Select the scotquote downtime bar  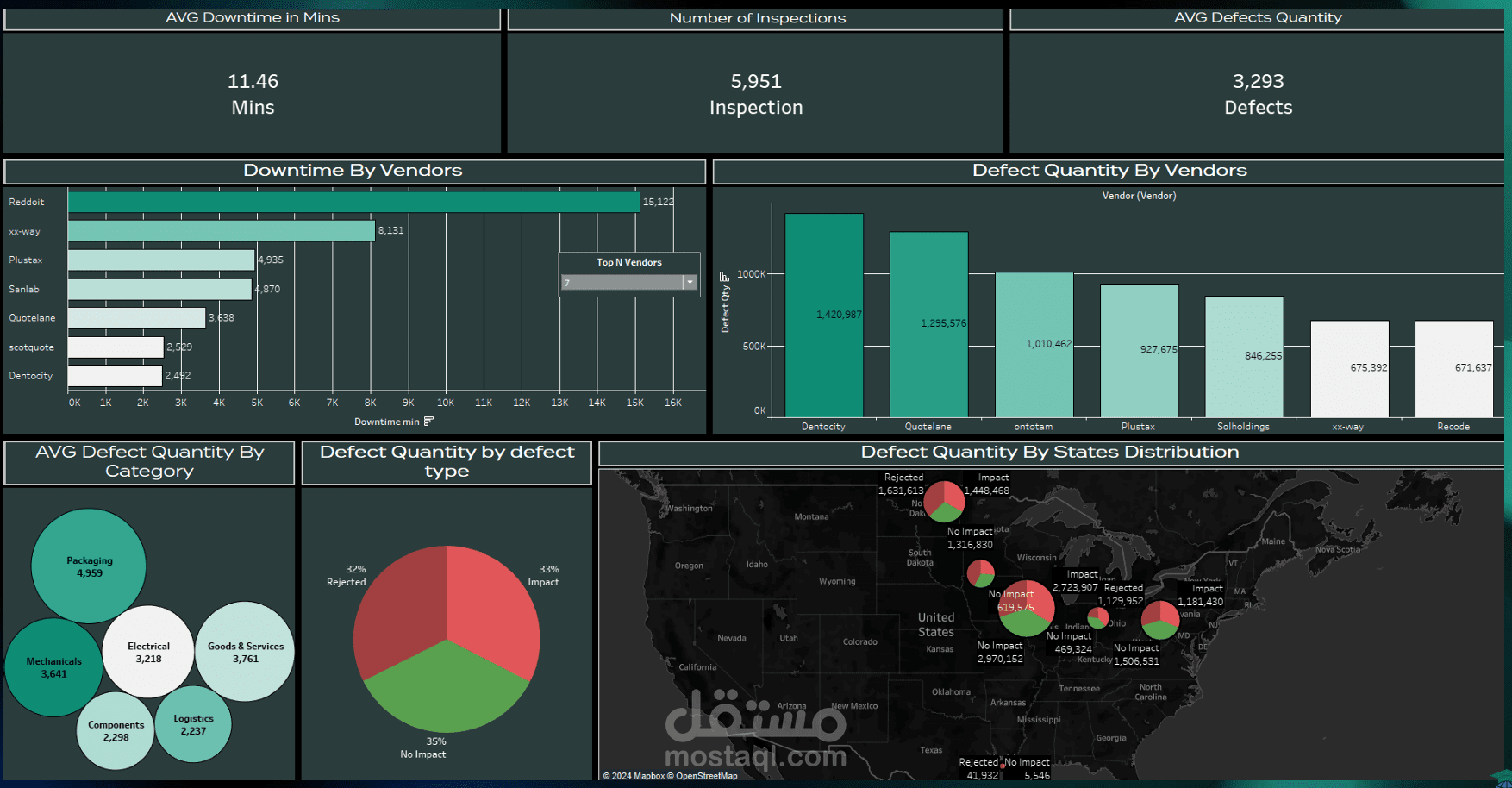pyautogui.click(x=116, y=347)
